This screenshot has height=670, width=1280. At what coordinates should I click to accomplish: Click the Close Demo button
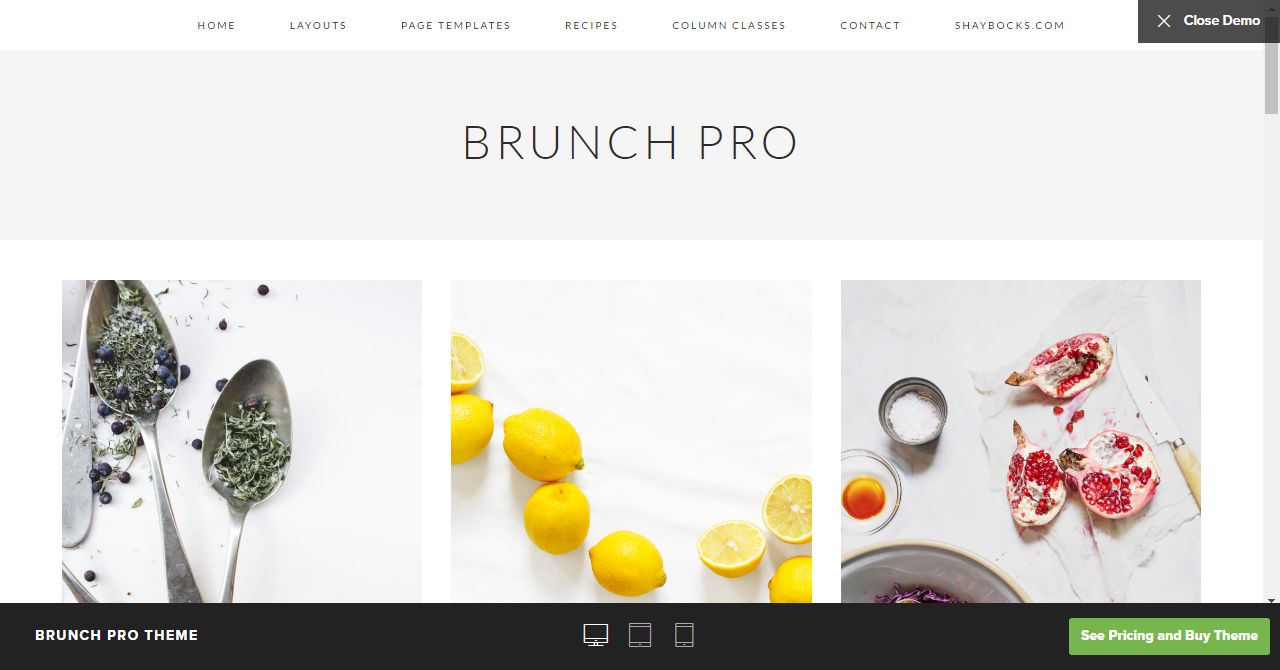coord(1209,21)
